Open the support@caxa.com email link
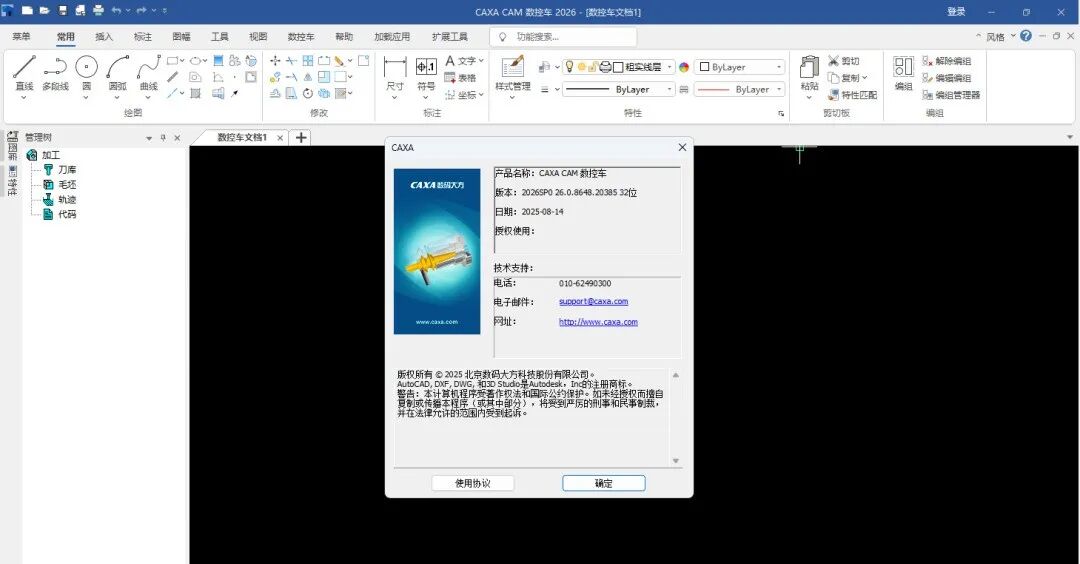Image resolution: width=1080 pixels, height=564 pixels. (x=593, y=302)
